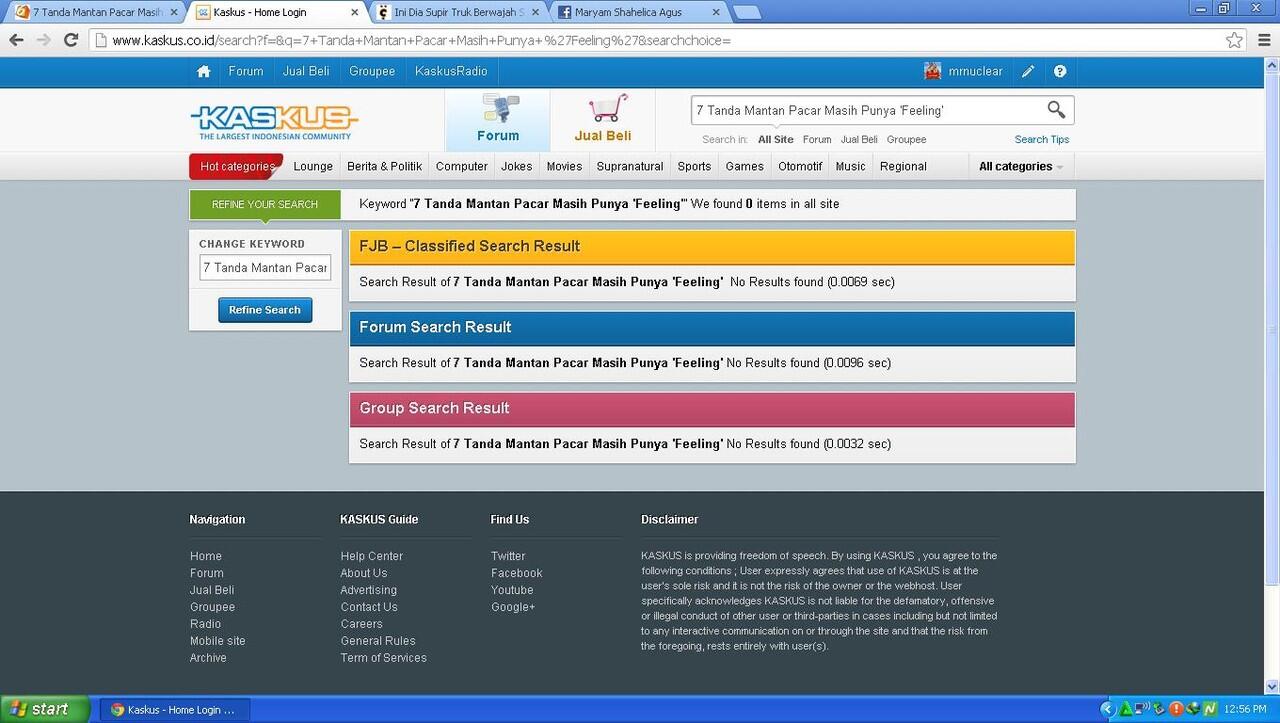1280x723 pixels.
Task: Click the mrnuclear user avatar
Action: point(933,71)
